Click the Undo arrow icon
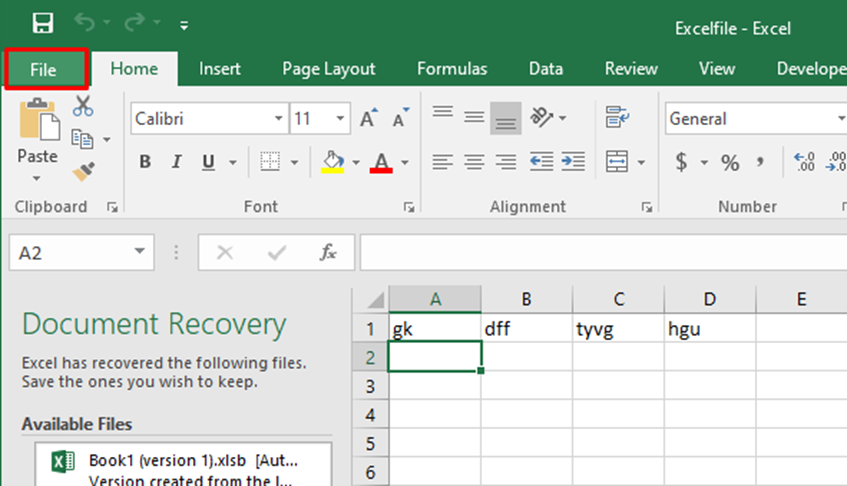 coord(84,22)
